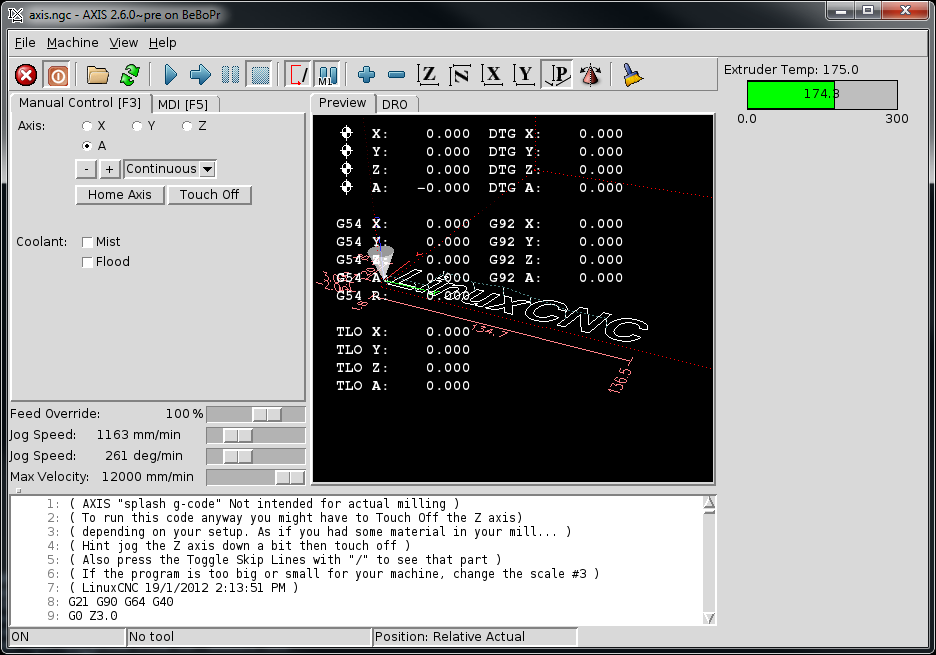
Task: Clear the live backplot with broom icon
Action: tap(633, 74)
